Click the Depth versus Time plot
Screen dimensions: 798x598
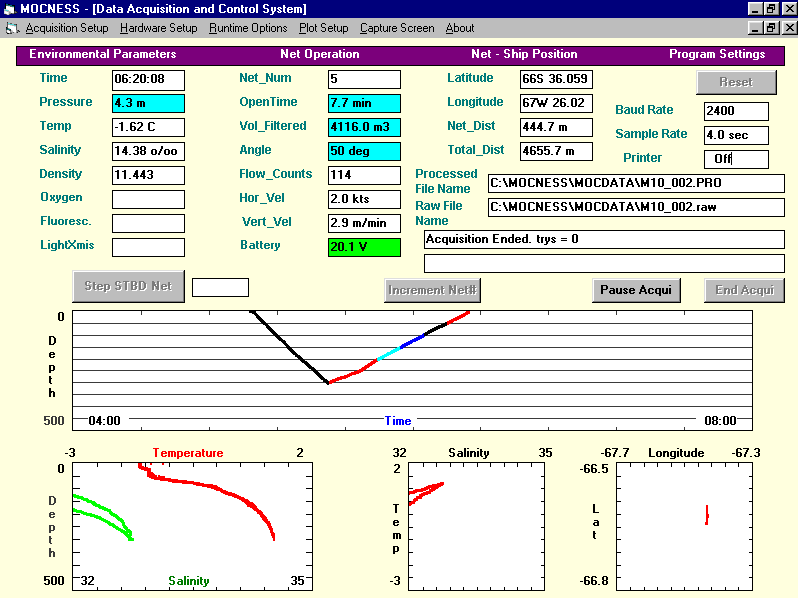tap(412, 371)
